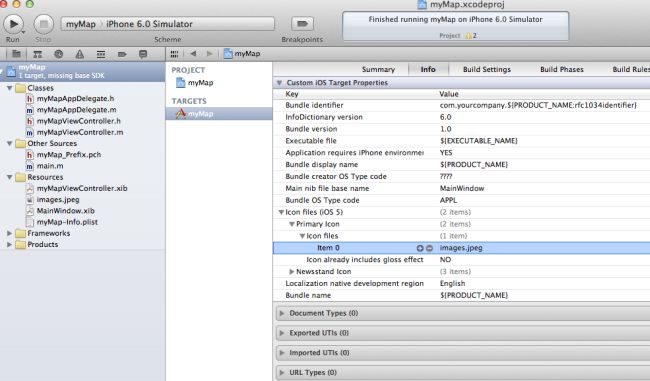Click the plus button on Item 0
The width and height of the screenshot is (650, 381).
[x=420, y=248]
